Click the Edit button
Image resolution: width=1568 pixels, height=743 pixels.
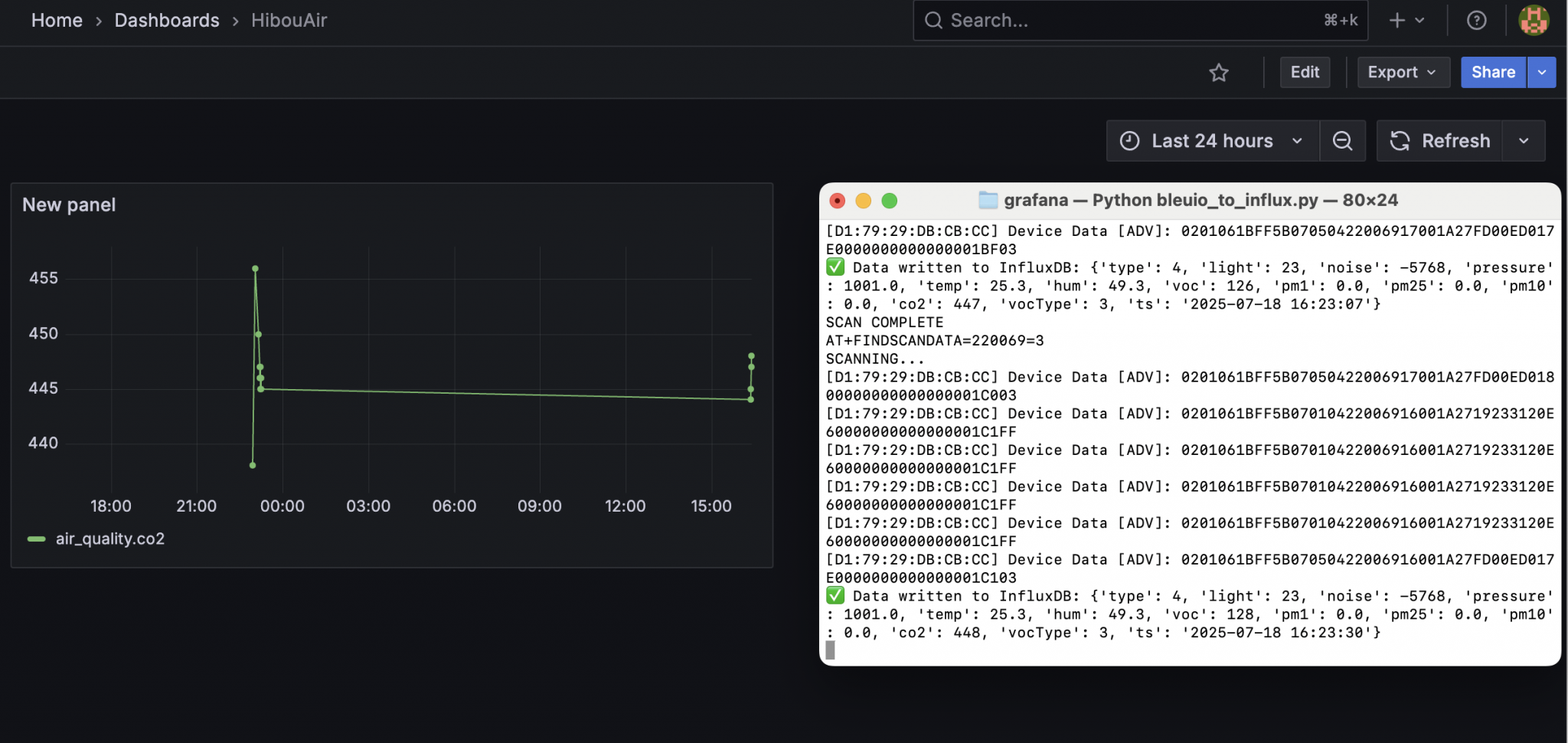pos(1304,72)
